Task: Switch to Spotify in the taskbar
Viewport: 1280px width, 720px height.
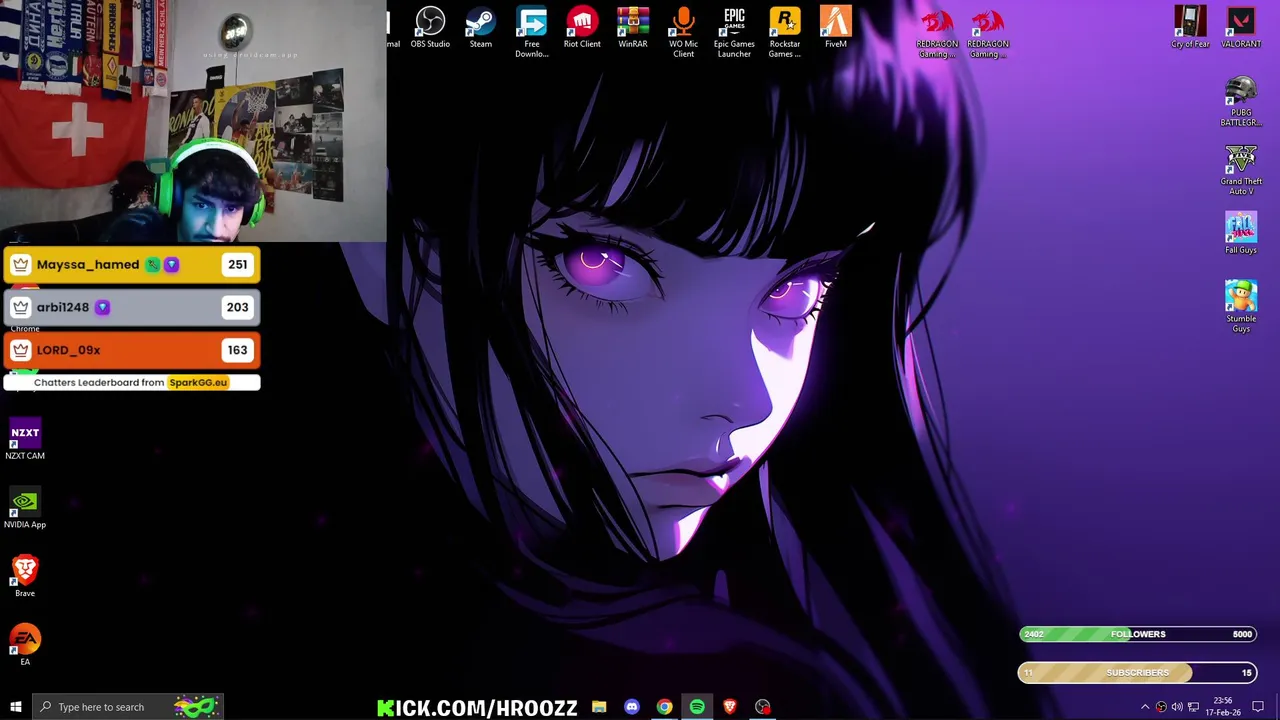Action: point(697,707)
